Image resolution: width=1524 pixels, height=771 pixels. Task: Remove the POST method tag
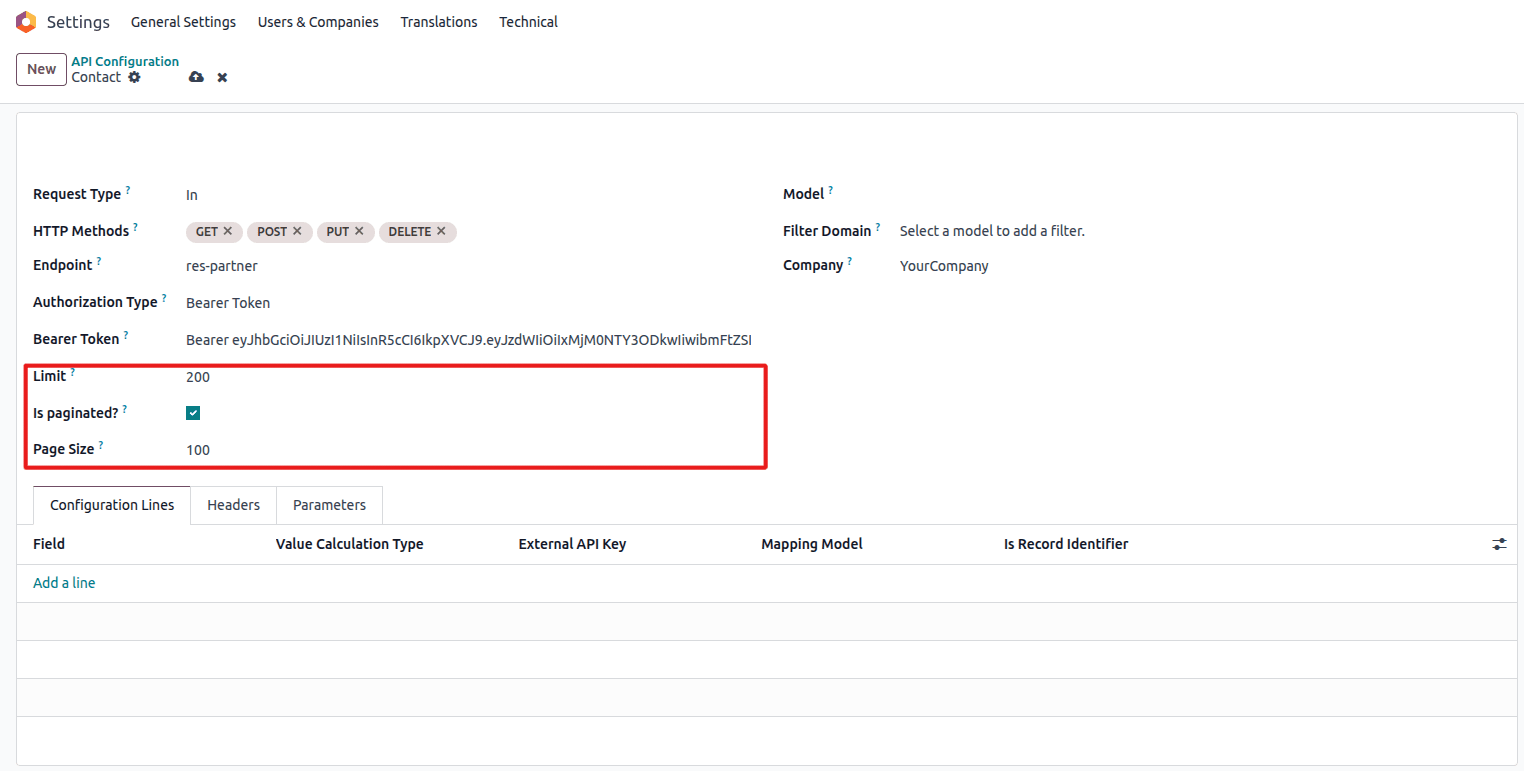click(297, 231)
